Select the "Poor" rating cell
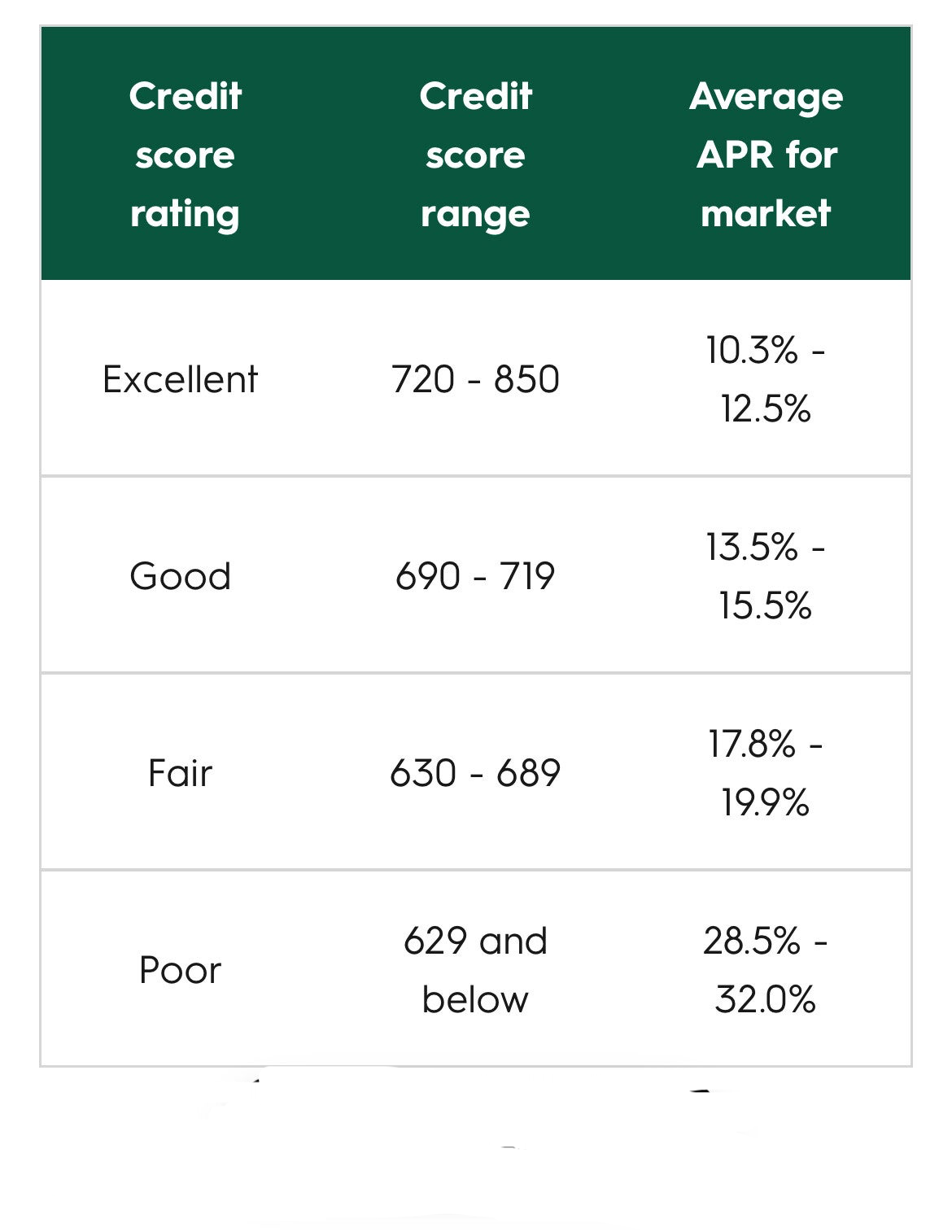This screenshot has width=952, height=1232. pyautogui.click(x=180, y=970)
